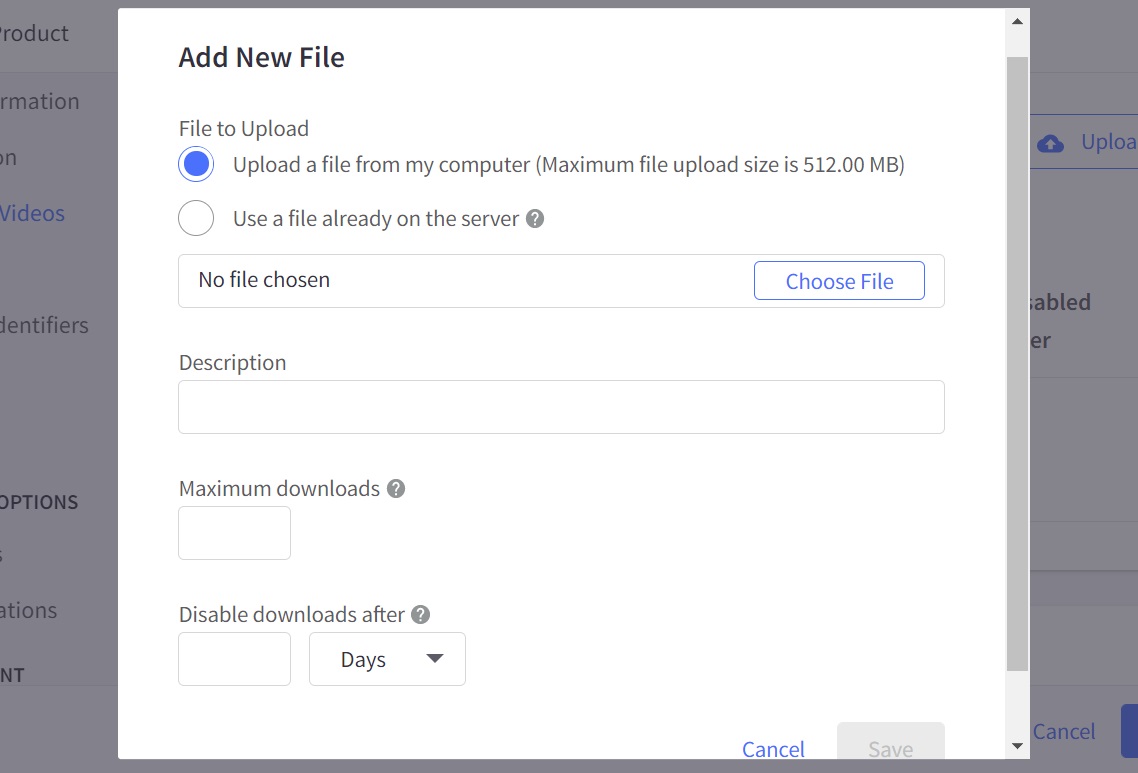Image resolution: width=1138 pixels, height=773 pixels.
Task: Click Cancel link in Add New File dialog
Action: (773, 749)
